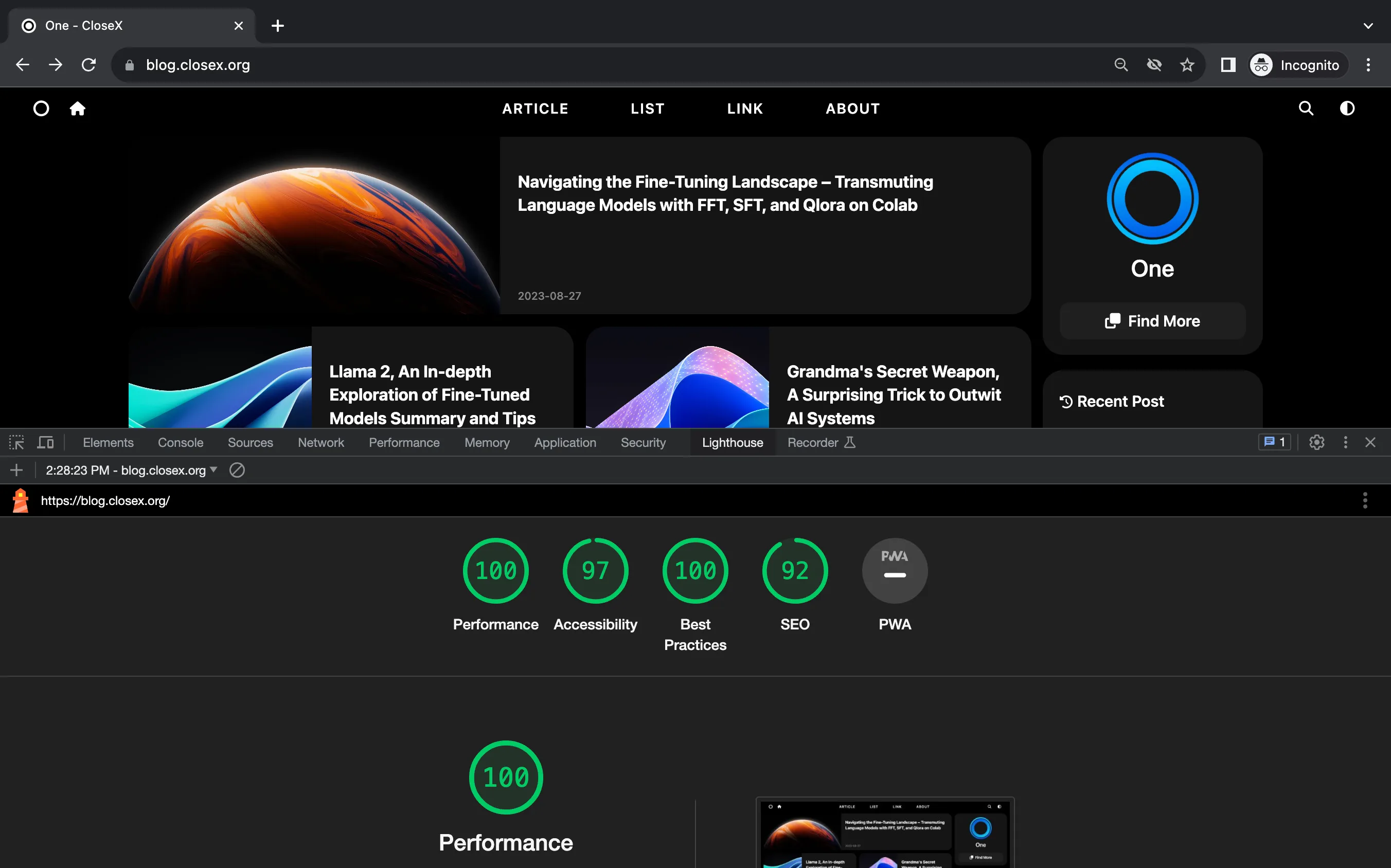Open the Navigating the Fine-Tuning Landscape article
Viewport: 1391px width, 868px height.
pos(725,193)
